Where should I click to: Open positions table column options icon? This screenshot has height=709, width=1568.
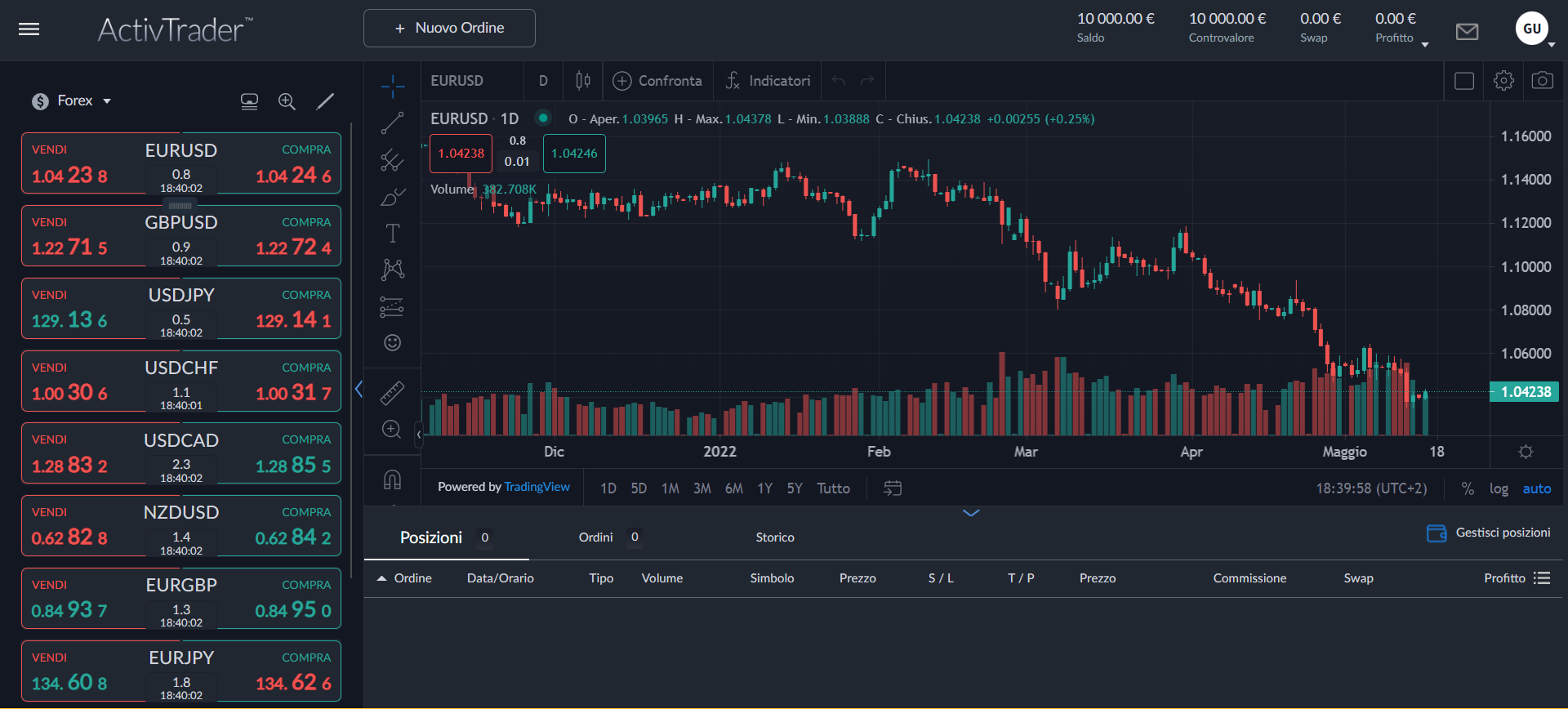[1542, 578]
